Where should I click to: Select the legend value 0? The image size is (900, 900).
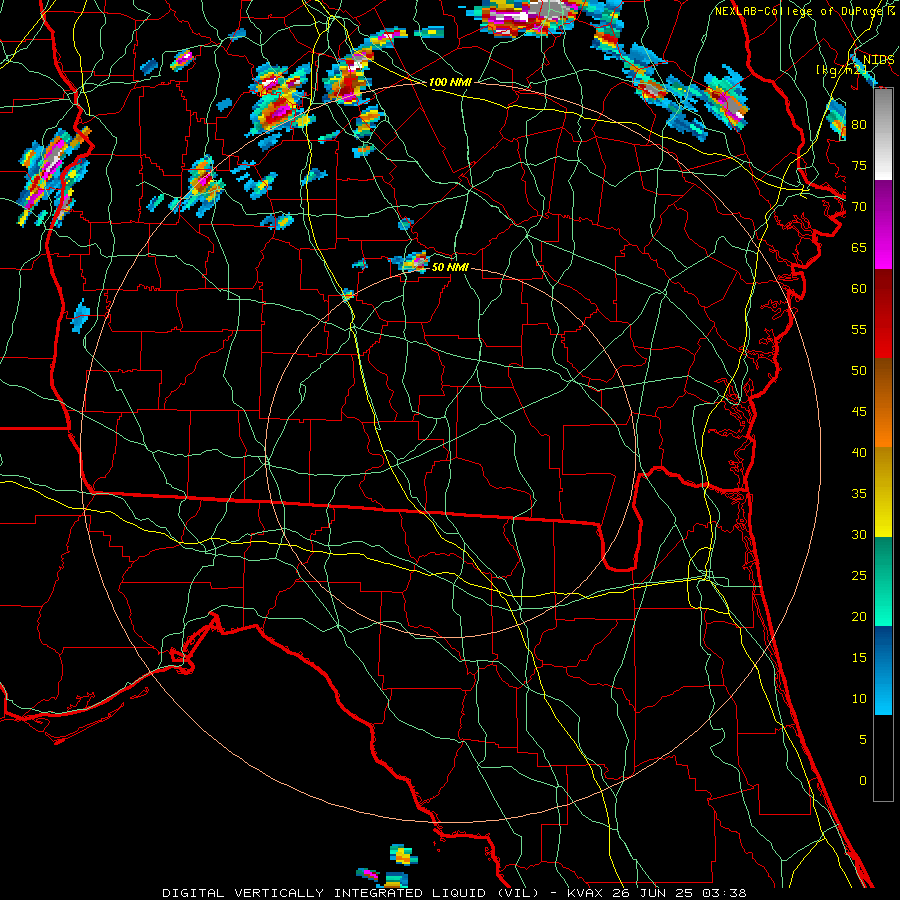863,781
